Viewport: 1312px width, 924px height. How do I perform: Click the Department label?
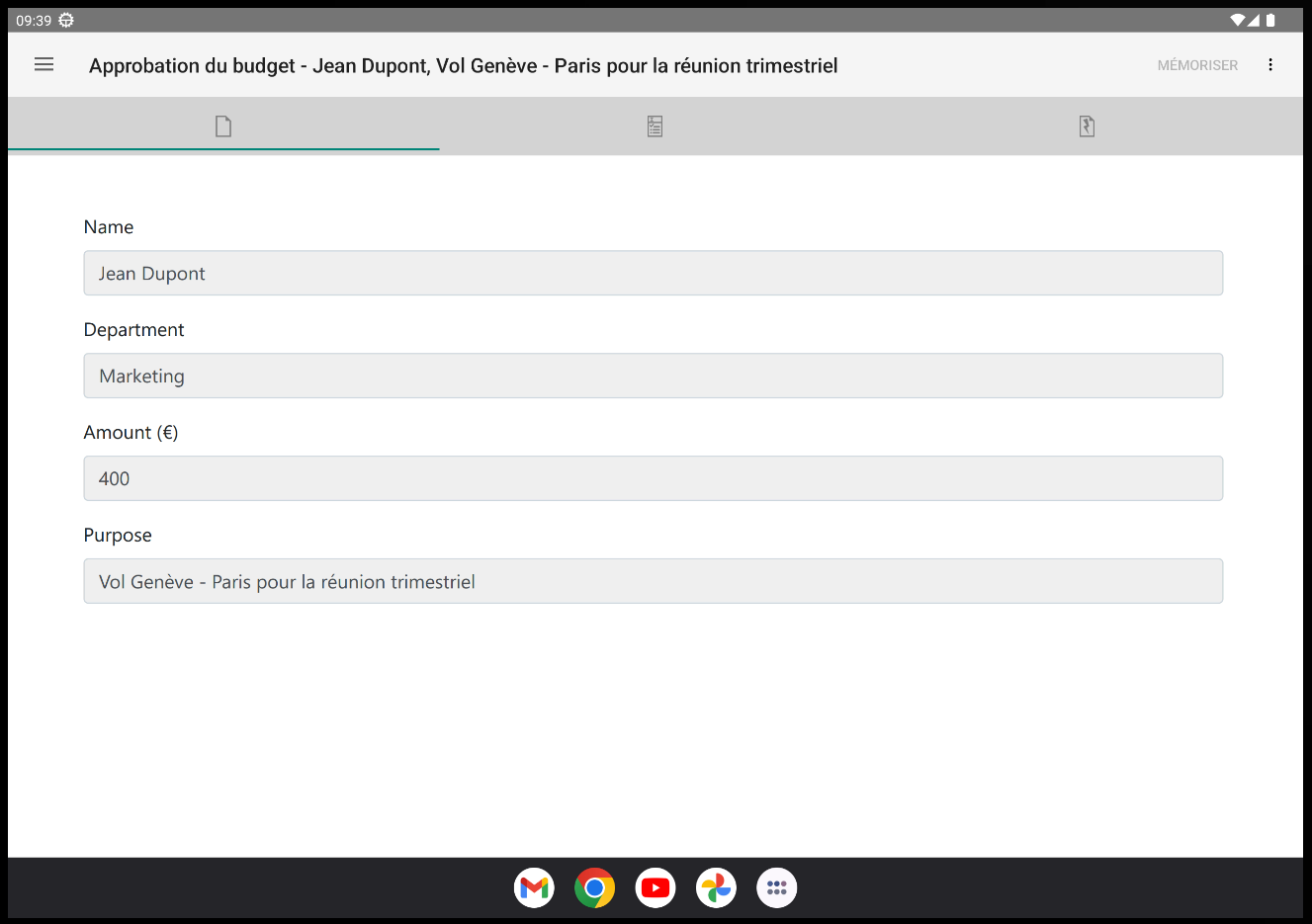point(134,330)
